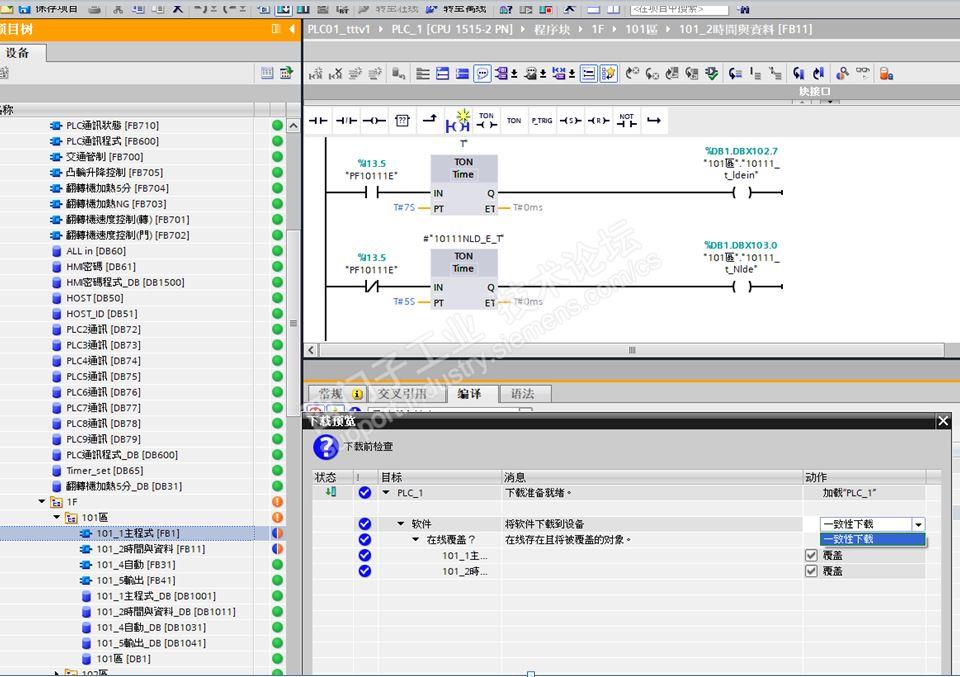Insert the NOT invert instruction
Screen dimensions: 960x677
pyautogui.click(x=626, y=121)
